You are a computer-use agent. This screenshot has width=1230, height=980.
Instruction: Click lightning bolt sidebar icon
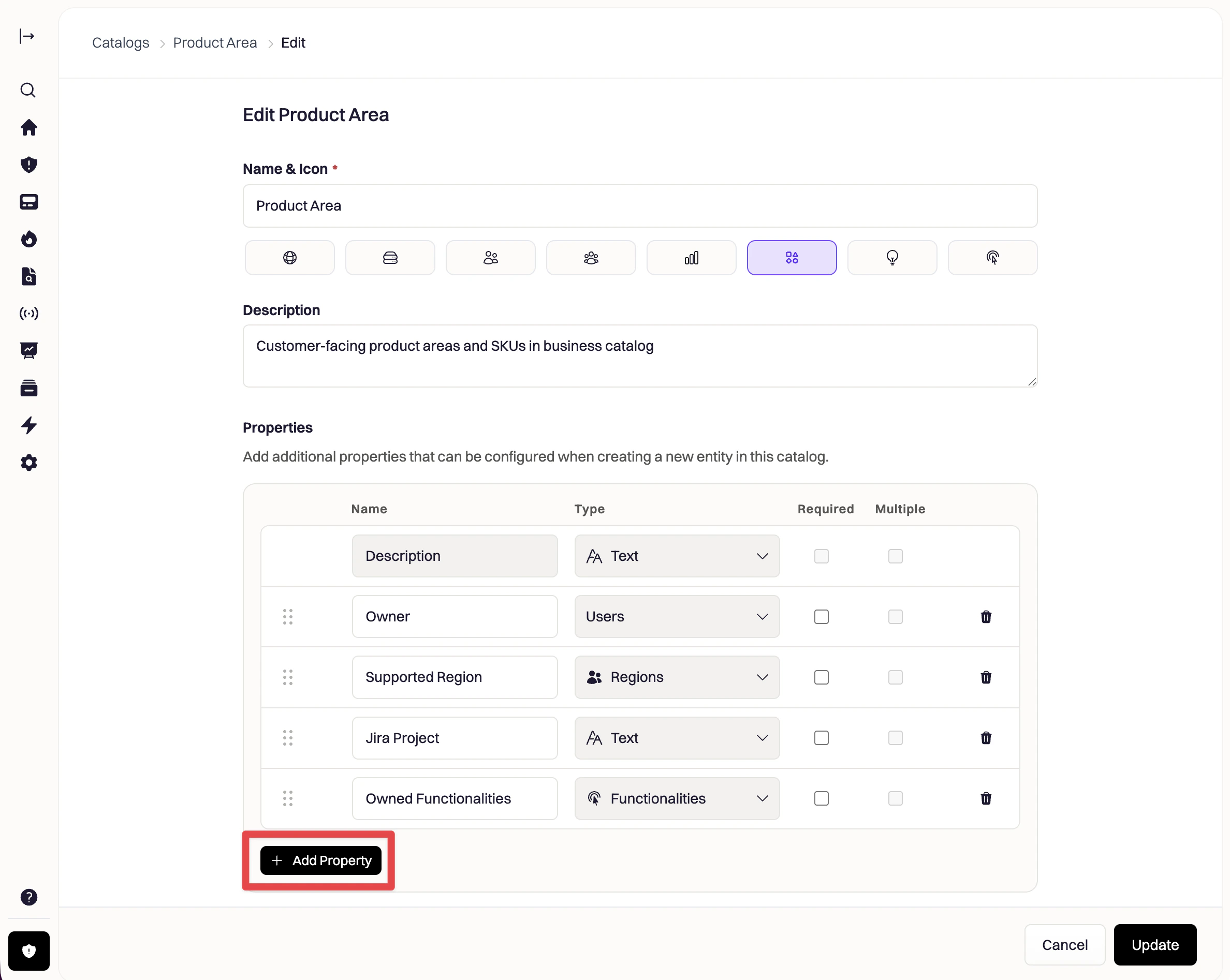point(28,425)
